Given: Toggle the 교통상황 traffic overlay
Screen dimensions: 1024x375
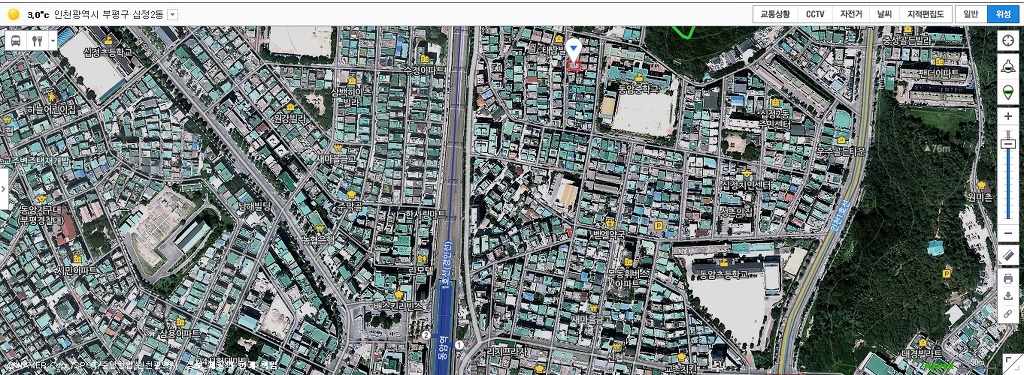Looking at the screenshot, I should click(775, 14).
